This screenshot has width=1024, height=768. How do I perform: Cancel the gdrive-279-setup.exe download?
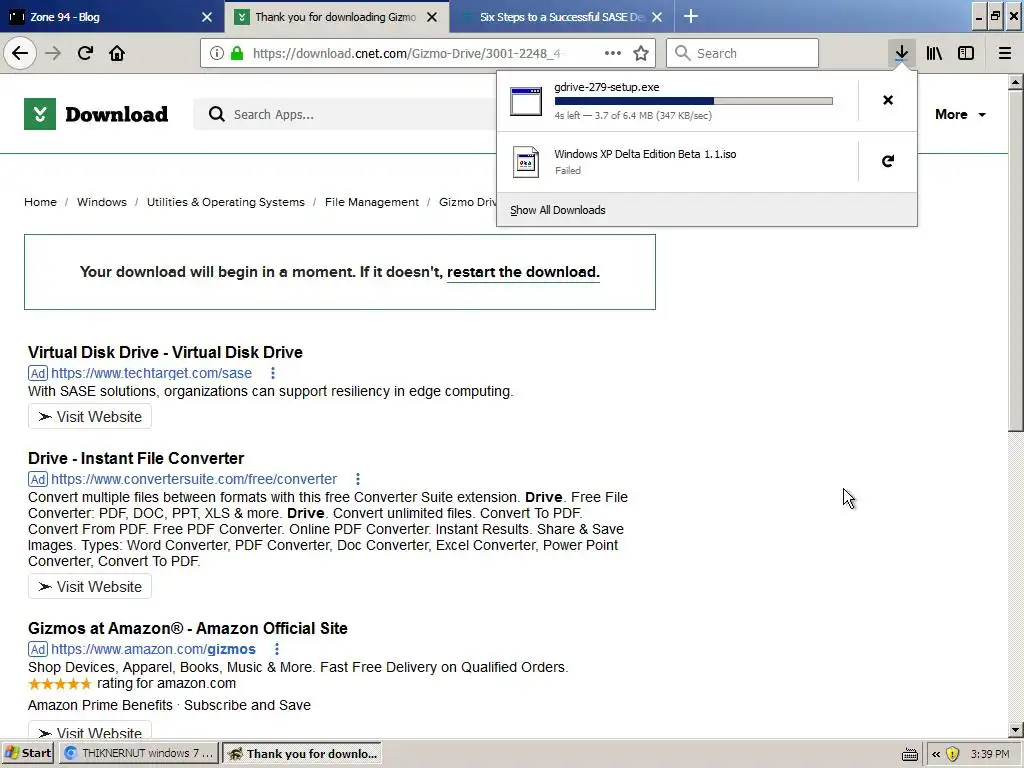[x=888, y=100]
